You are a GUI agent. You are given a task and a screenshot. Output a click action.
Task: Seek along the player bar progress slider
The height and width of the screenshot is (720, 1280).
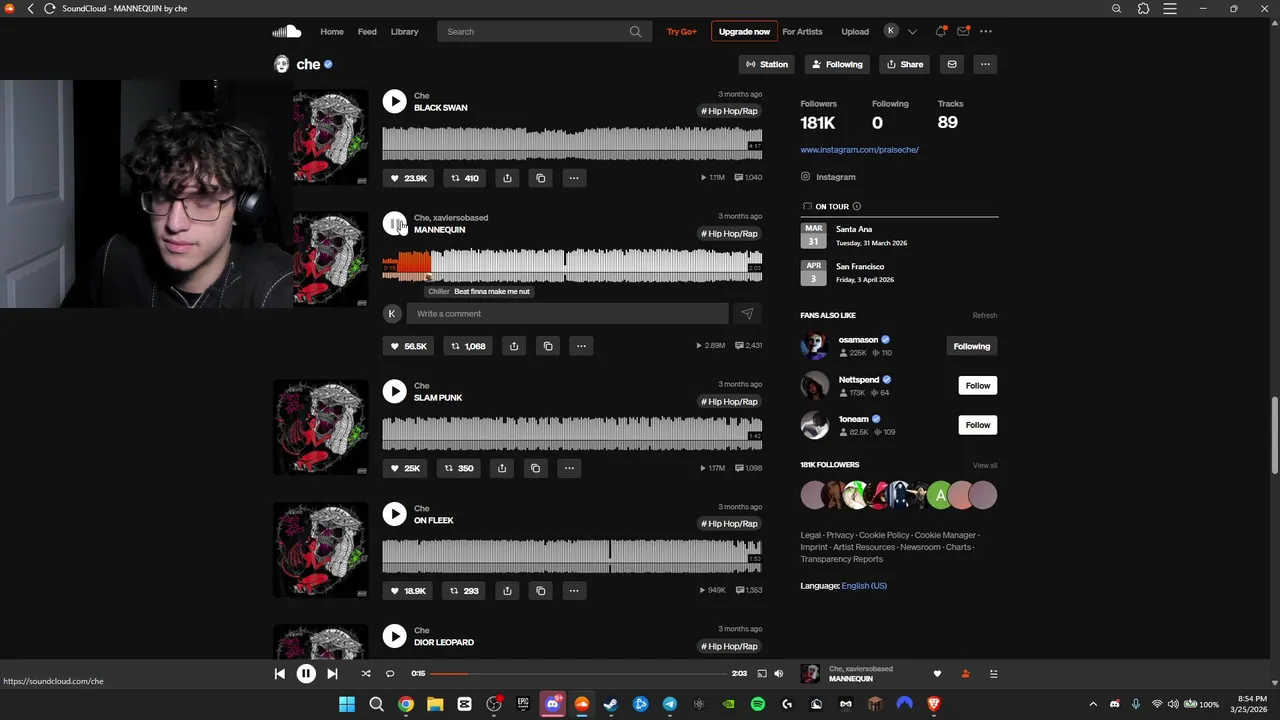pyautogui.click(x=578, y=674)
